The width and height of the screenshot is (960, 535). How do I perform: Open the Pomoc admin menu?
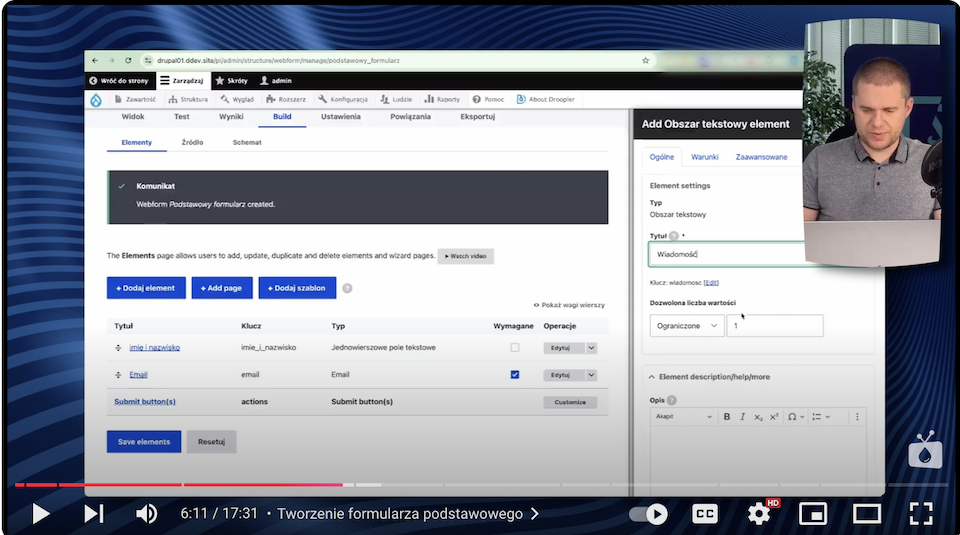489,99
